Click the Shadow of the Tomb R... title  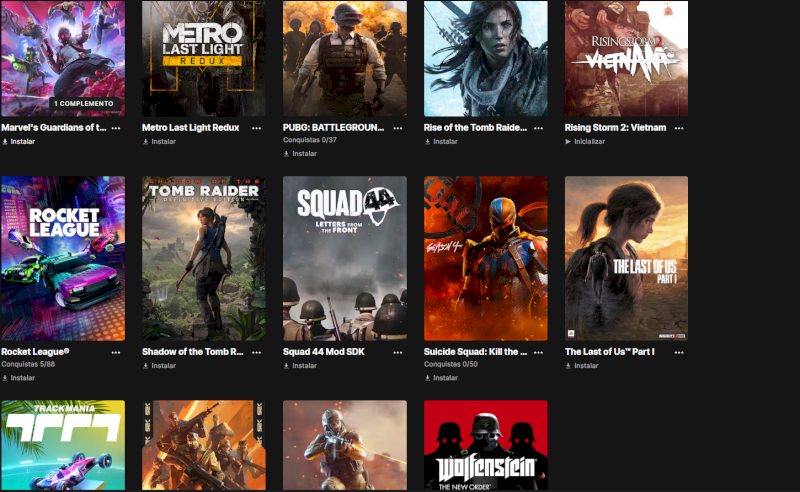[x=193, y=352]
